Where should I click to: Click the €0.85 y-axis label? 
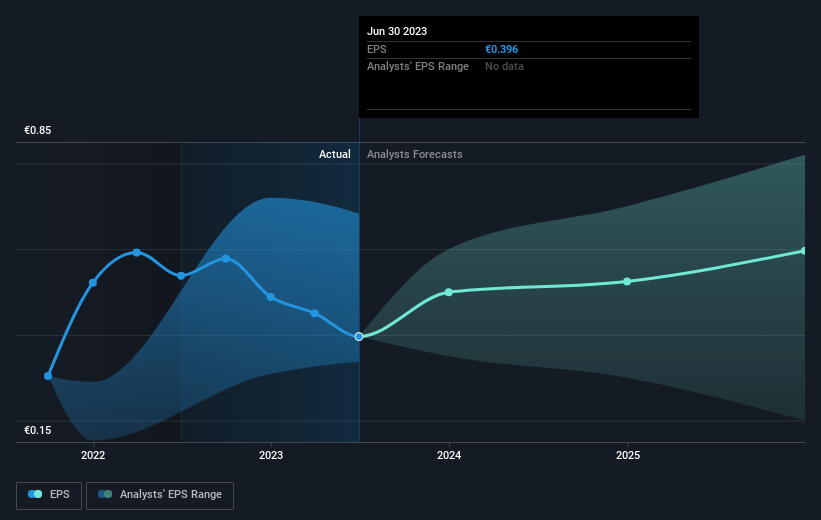coord(38,130)
